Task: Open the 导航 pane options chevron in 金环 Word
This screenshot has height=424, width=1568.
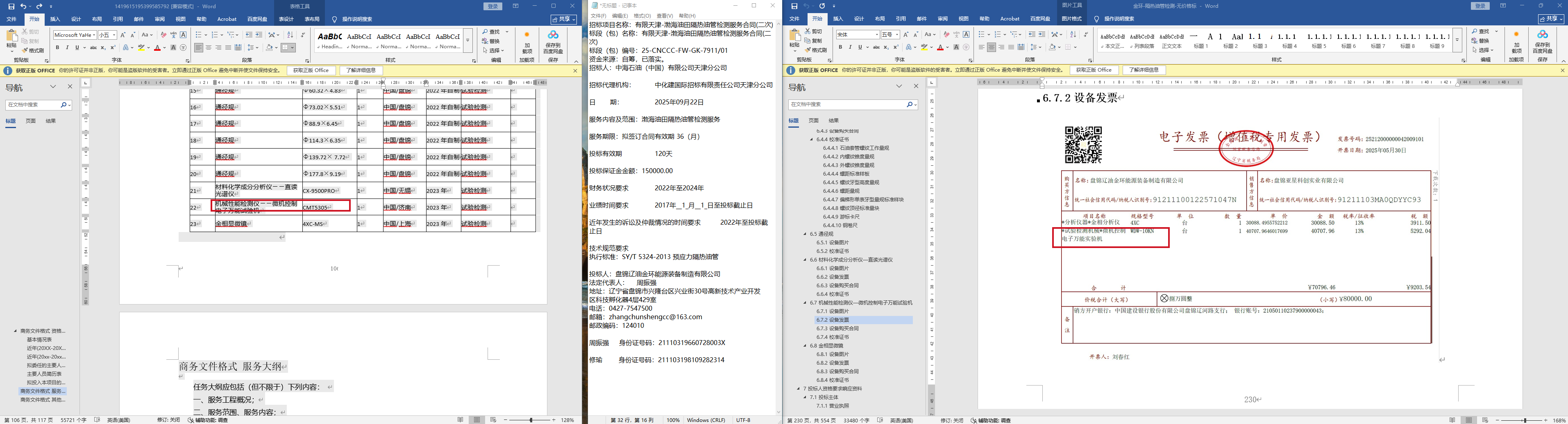Action: [x=899, y=86]
